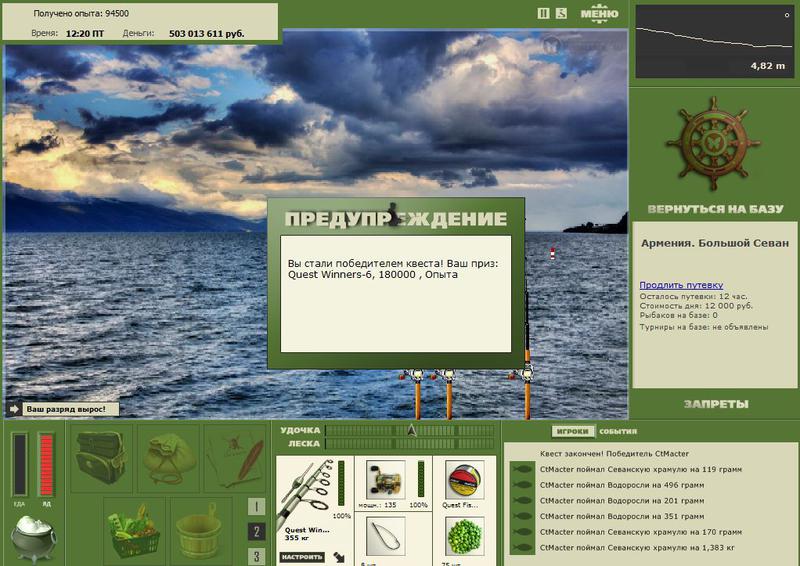
Task: Click fish icon beside 351 грамм entry
Action: pos(522,516)
